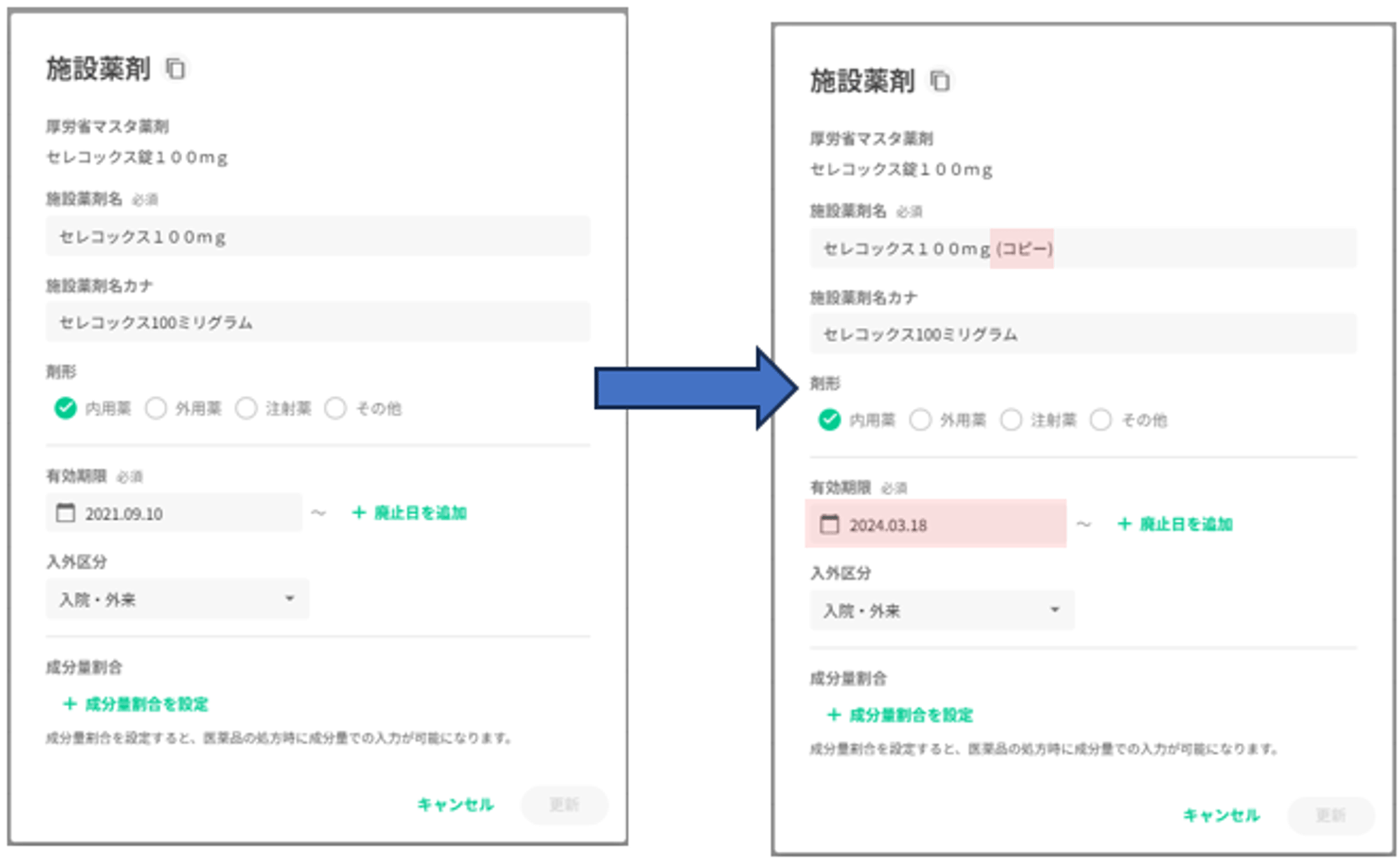1400x858 pixels.
Task: Open right 入院・外来 dropdown
Action: click(941, 610)
